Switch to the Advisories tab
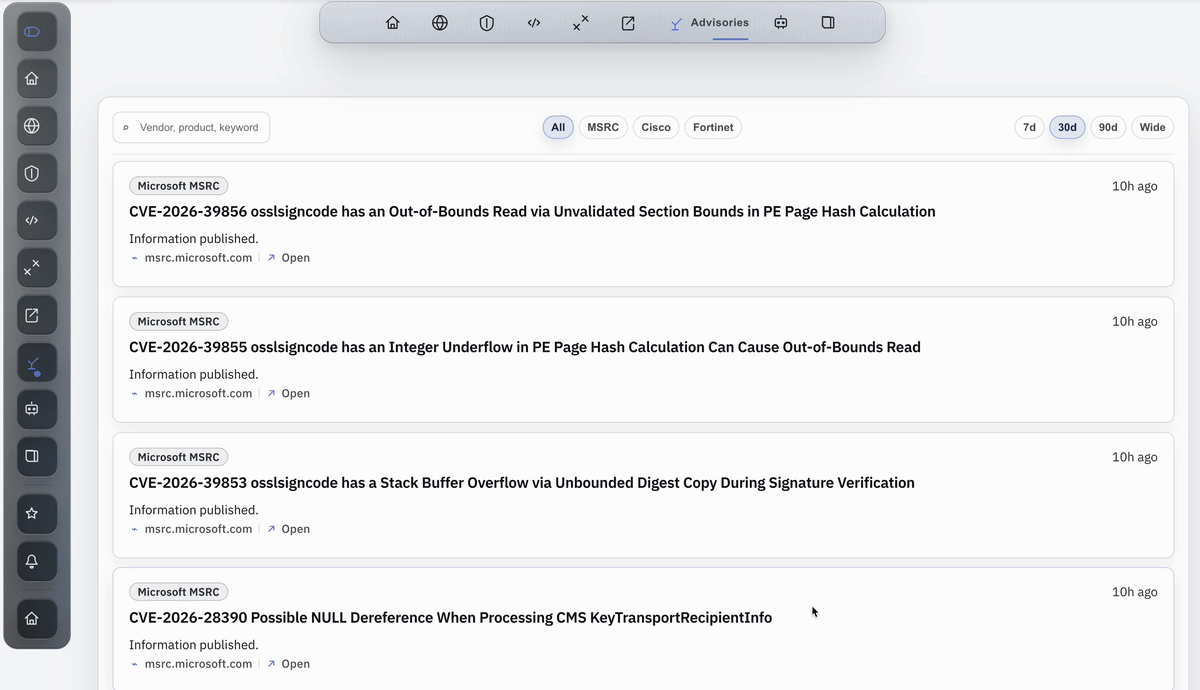Viewport: 1200px width, 690px height. pos(712,22)
